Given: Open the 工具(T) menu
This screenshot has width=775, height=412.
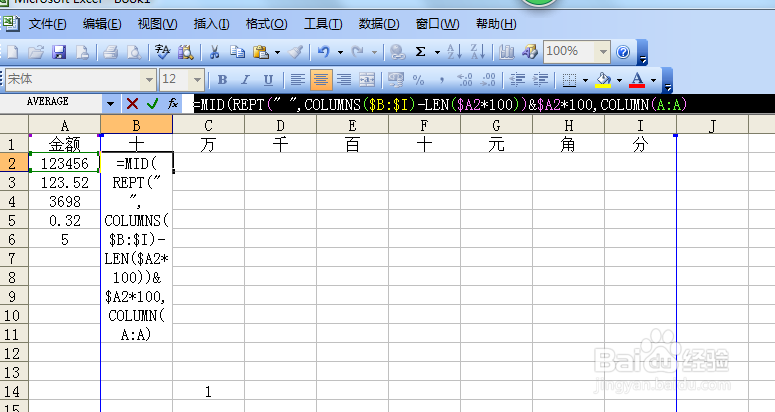Looking at the screenshot, I should pos(323,24).
